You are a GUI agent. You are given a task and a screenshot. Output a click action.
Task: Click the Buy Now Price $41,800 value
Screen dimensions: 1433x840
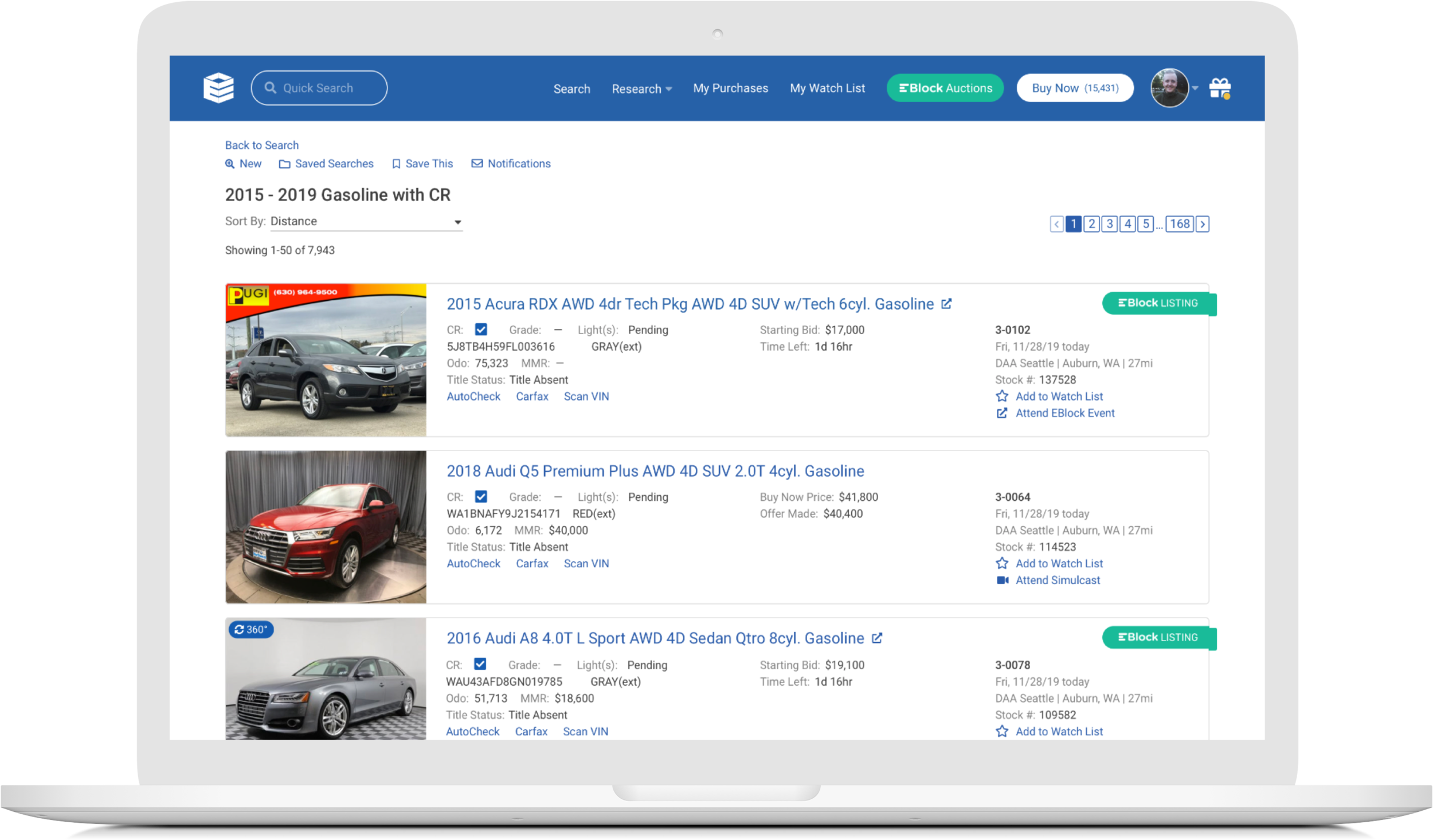pyautogui.click(x=858, y=497)
